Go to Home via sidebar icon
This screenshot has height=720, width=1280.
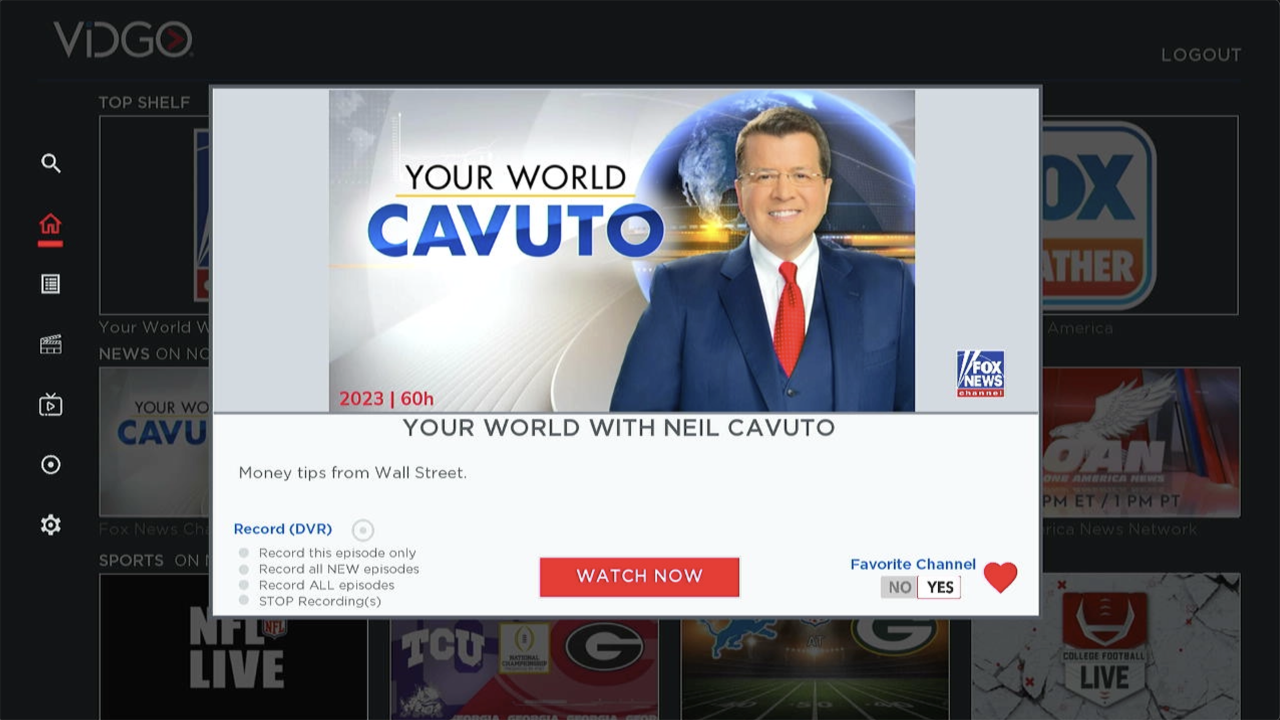pyautogui.click(x=50, y=224)
